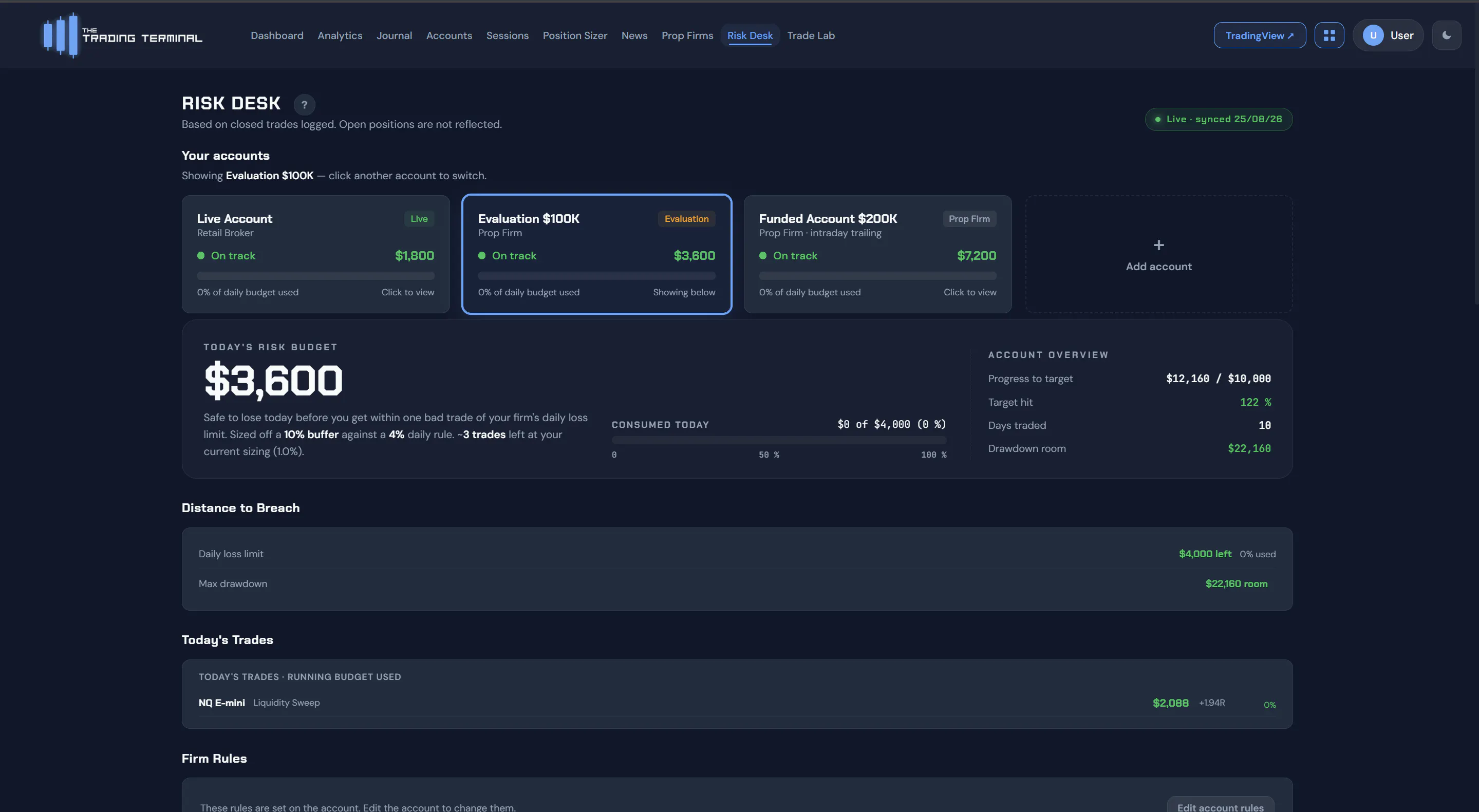Viewport: 1479px width, 812px height.
Task: Navigate to Prop Firms
Action: tap(687, 35)
